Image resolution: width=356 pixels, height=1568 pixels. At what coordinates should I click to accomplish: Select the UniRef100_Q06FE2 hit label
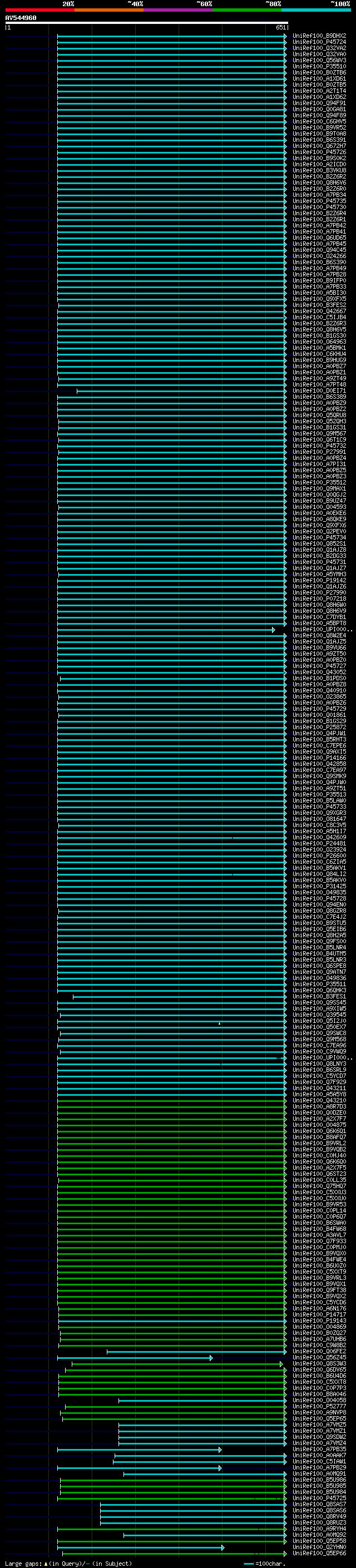pos(319,1352)
